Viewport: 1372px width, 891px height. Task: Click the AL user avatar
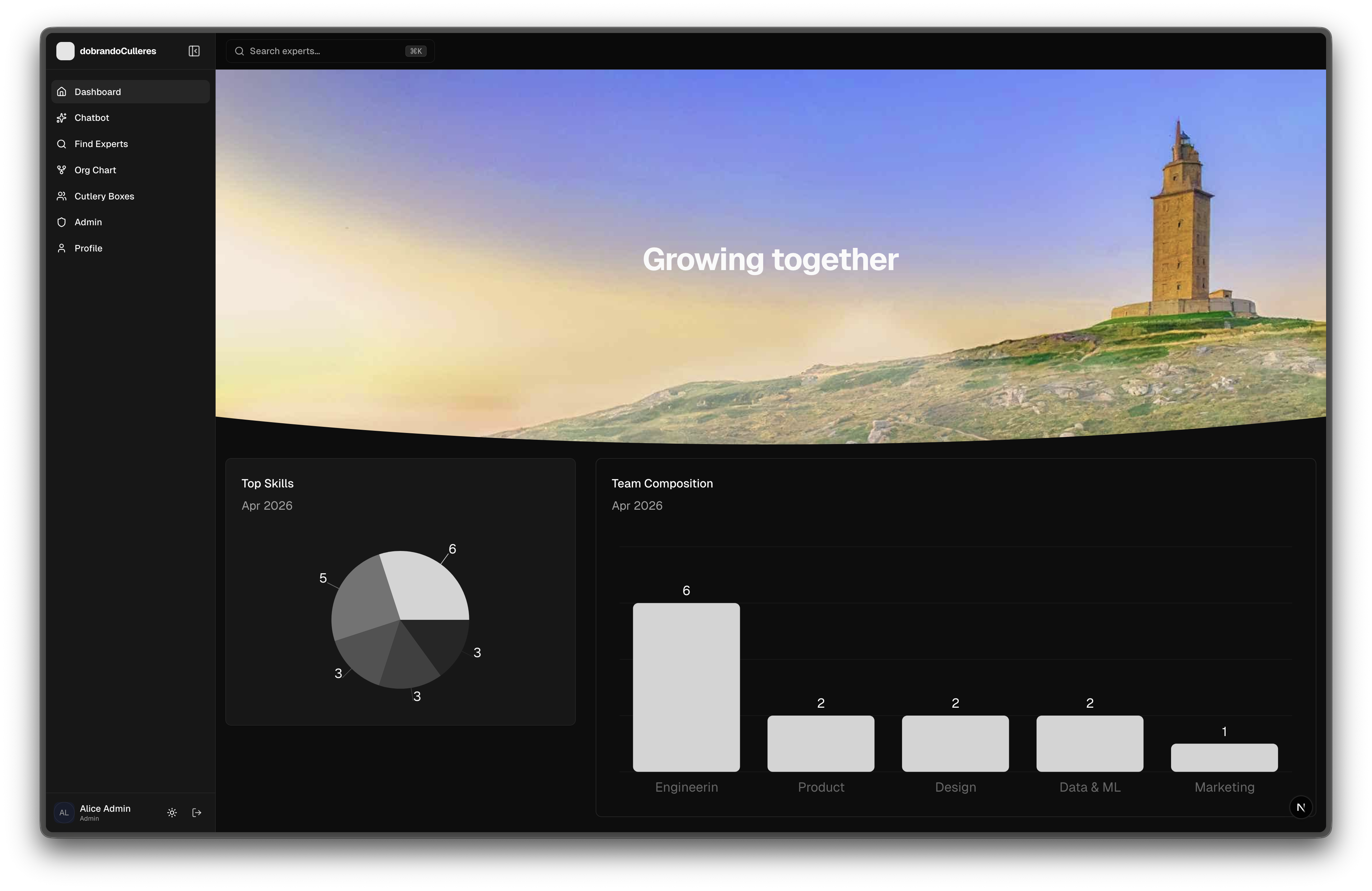tap(64, 812)
